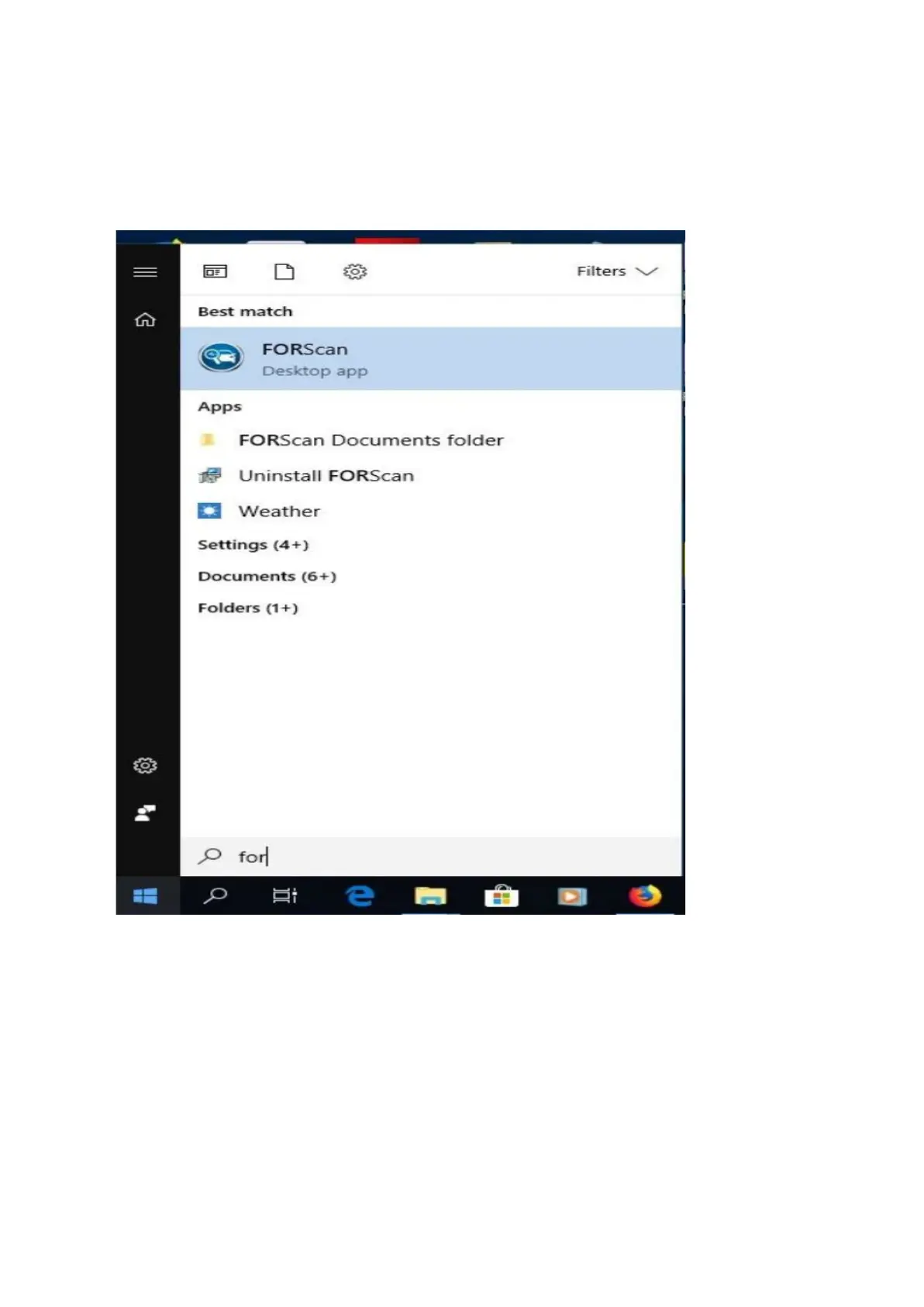Click the blue Weather app icon

click(x=209, y=511)
